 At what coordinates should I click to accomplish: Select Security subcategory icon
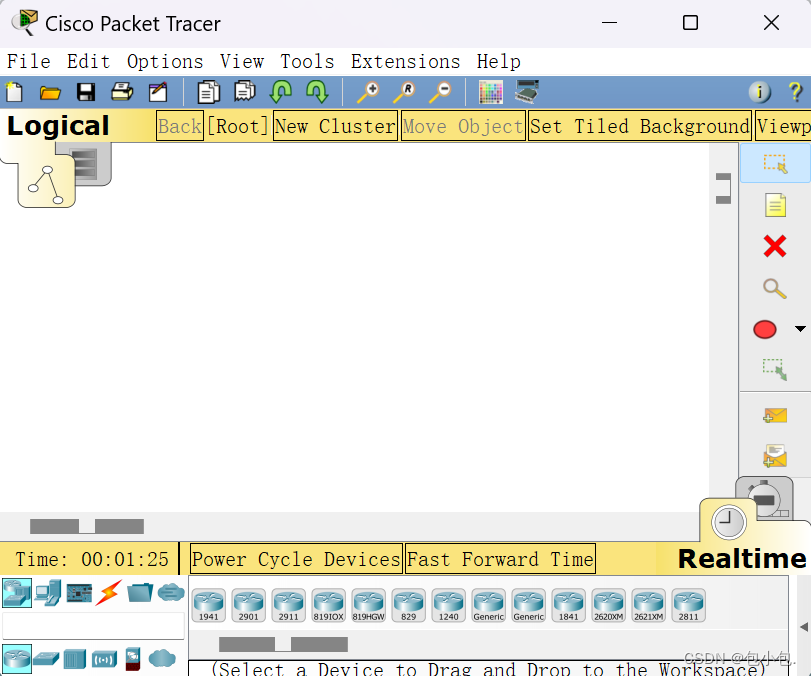pyautogui.click(x=133, y=659)
